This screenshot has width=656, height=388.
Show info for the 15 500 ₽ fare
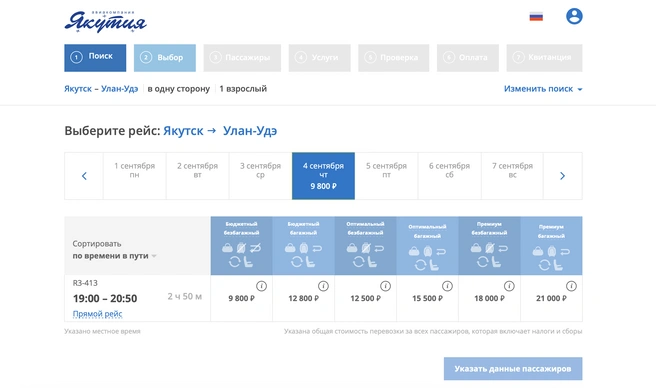[447, 286]
